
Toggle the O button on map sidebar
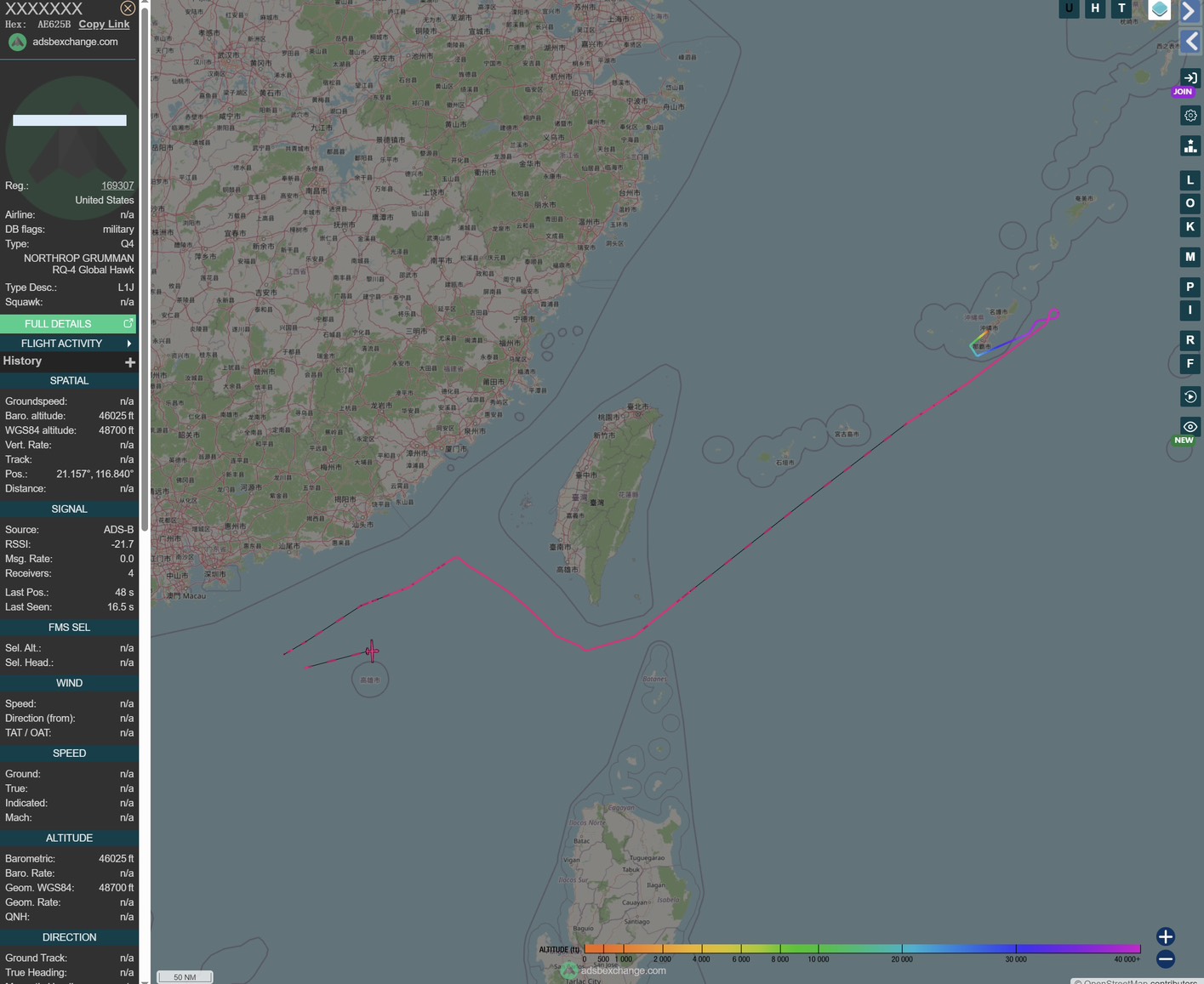[x=1190, y=203]
